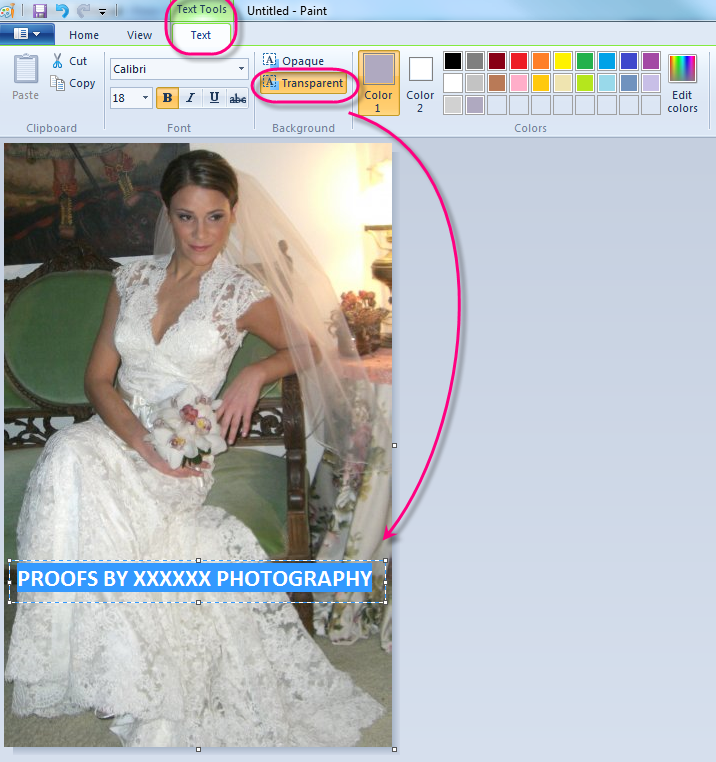Pick the purple swatch in top row
Viewport: 716px width, 762px height.
point(650,61)
